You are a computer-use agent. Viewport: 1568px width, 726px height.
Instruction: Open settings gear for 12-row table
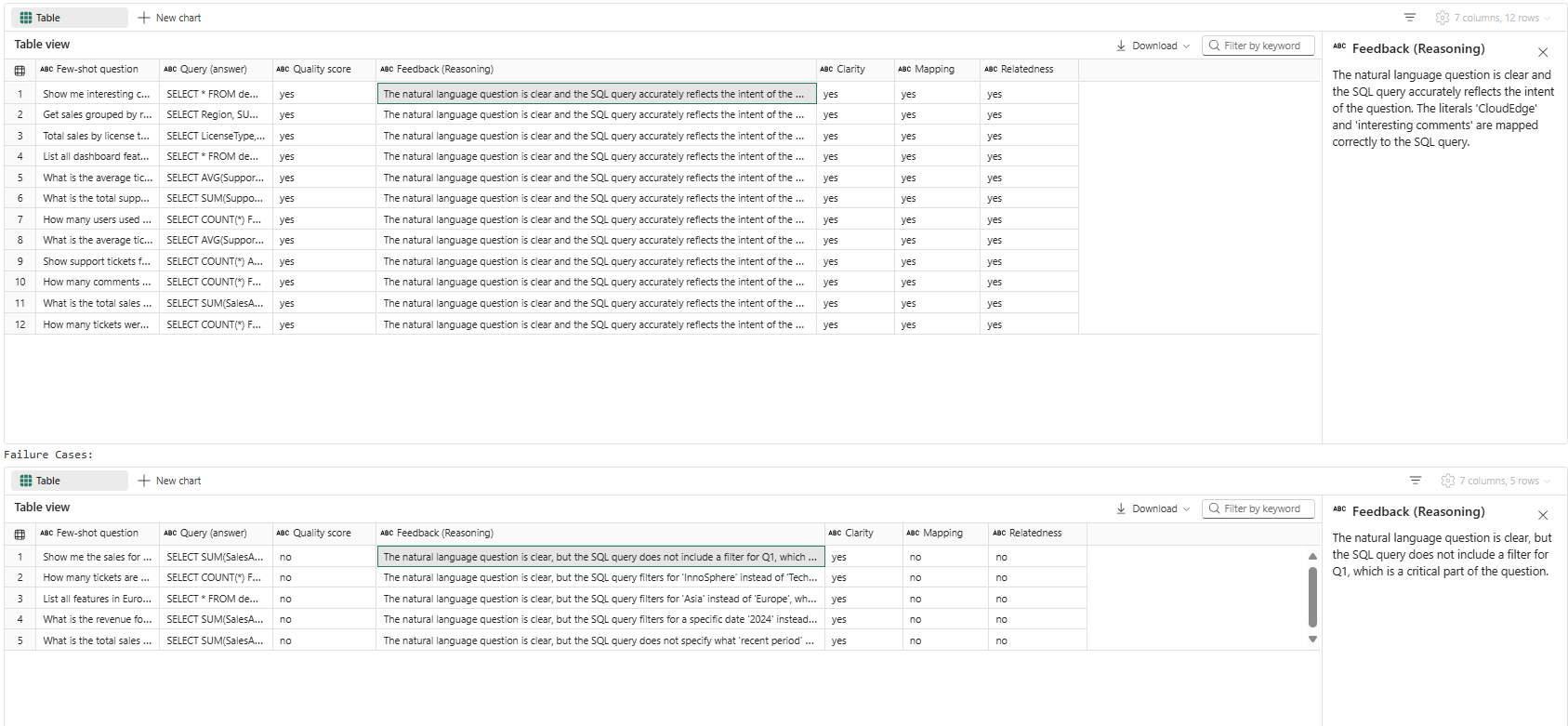[1443, 18]
